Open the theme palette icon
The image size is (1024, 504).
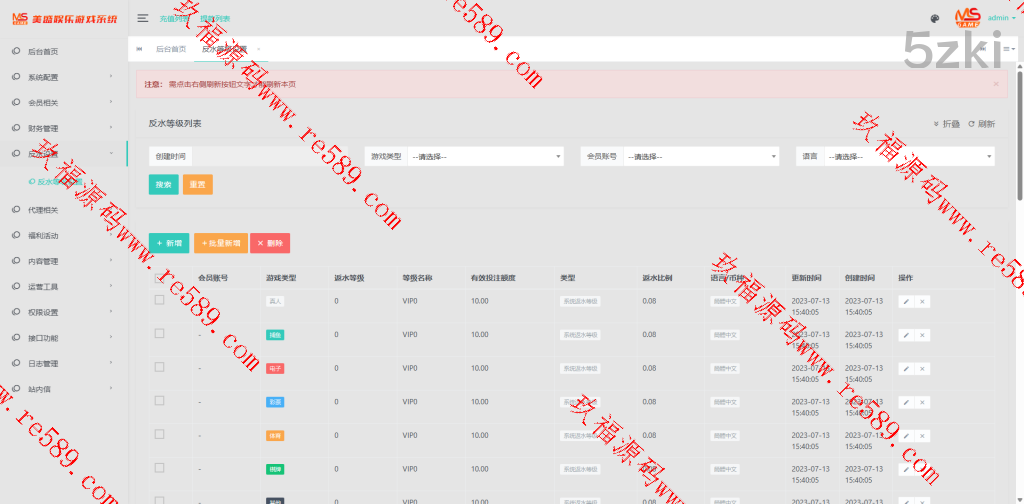(x=935, y=18)
